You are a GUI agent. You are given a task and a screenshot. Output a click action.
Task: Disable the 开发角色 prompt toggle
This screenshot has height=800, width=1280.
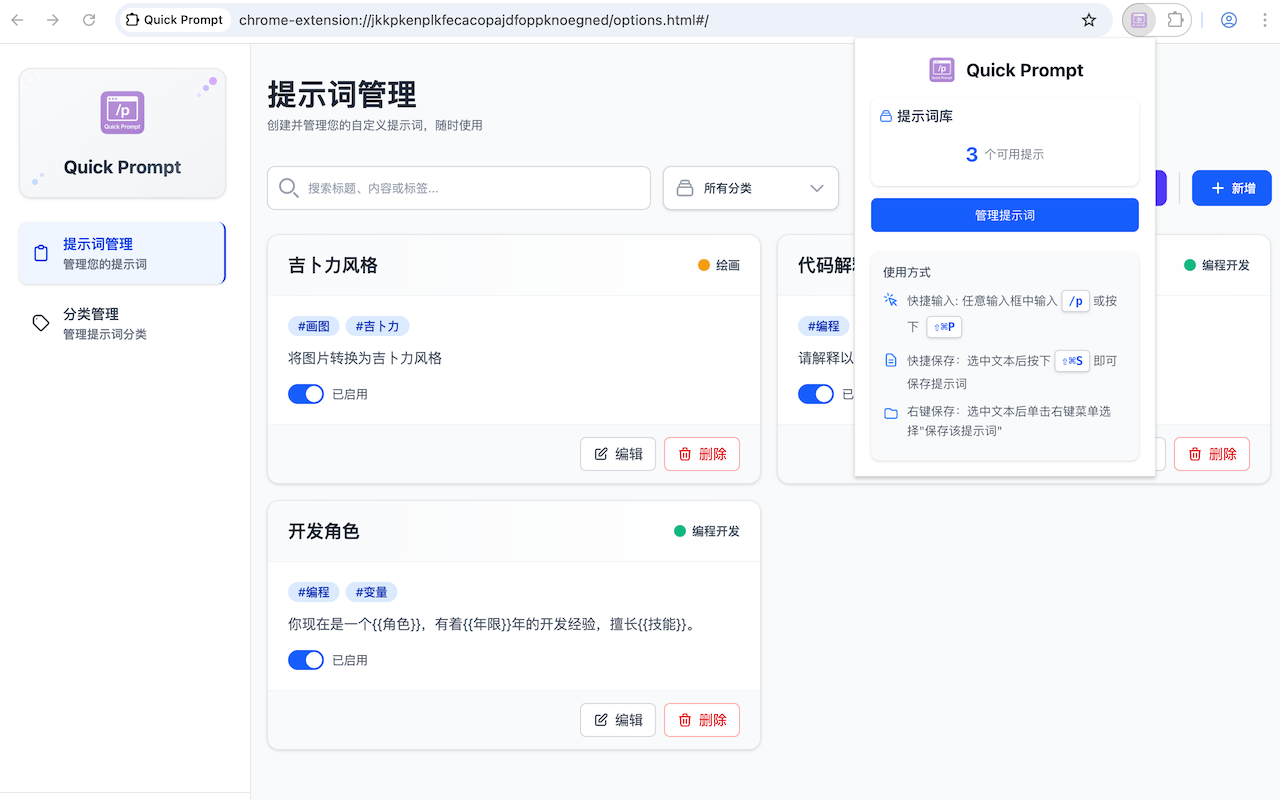pos(306,659)
